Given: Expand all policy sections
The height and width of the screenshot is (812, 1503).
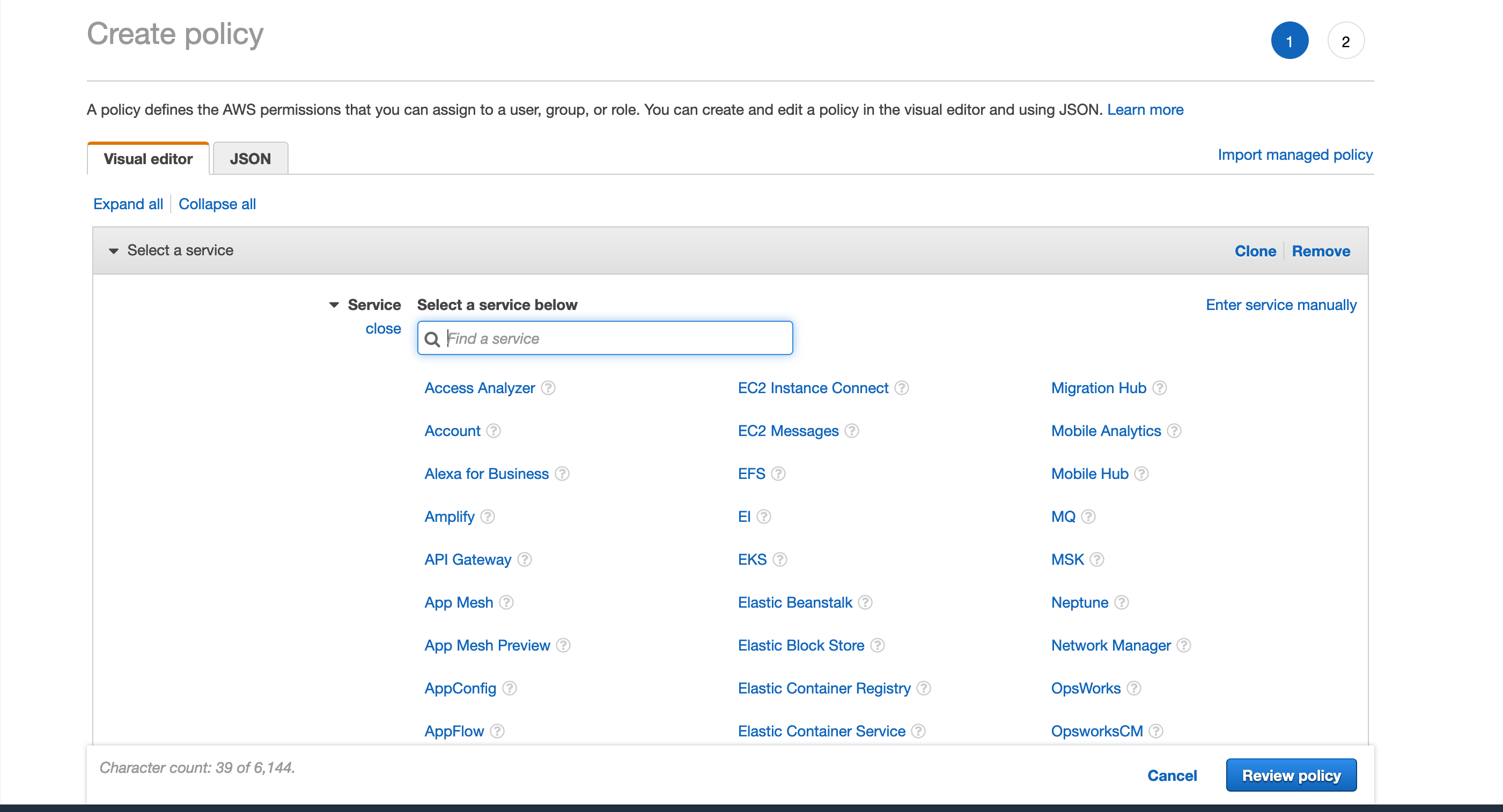Looking at the screenshot, I should click(128, 204).
